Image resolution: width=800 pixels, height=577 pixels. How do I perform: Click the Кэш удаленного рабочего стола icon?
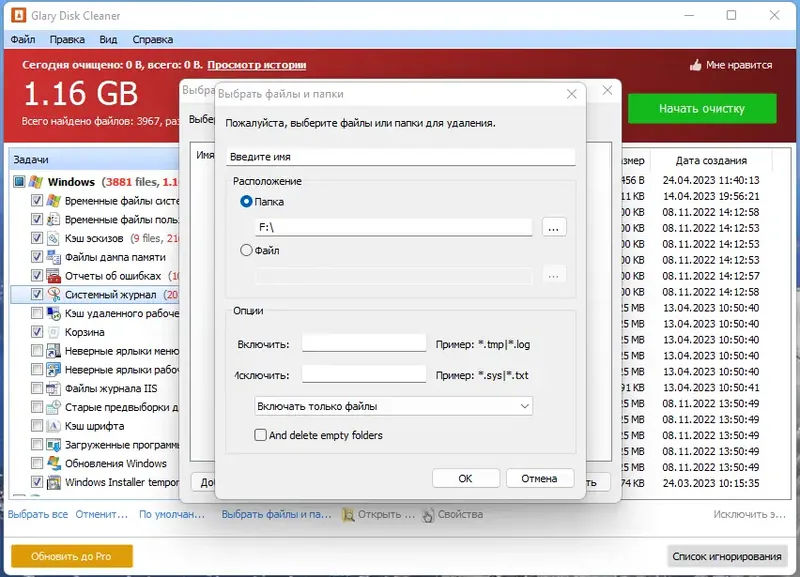coord(54,313)
